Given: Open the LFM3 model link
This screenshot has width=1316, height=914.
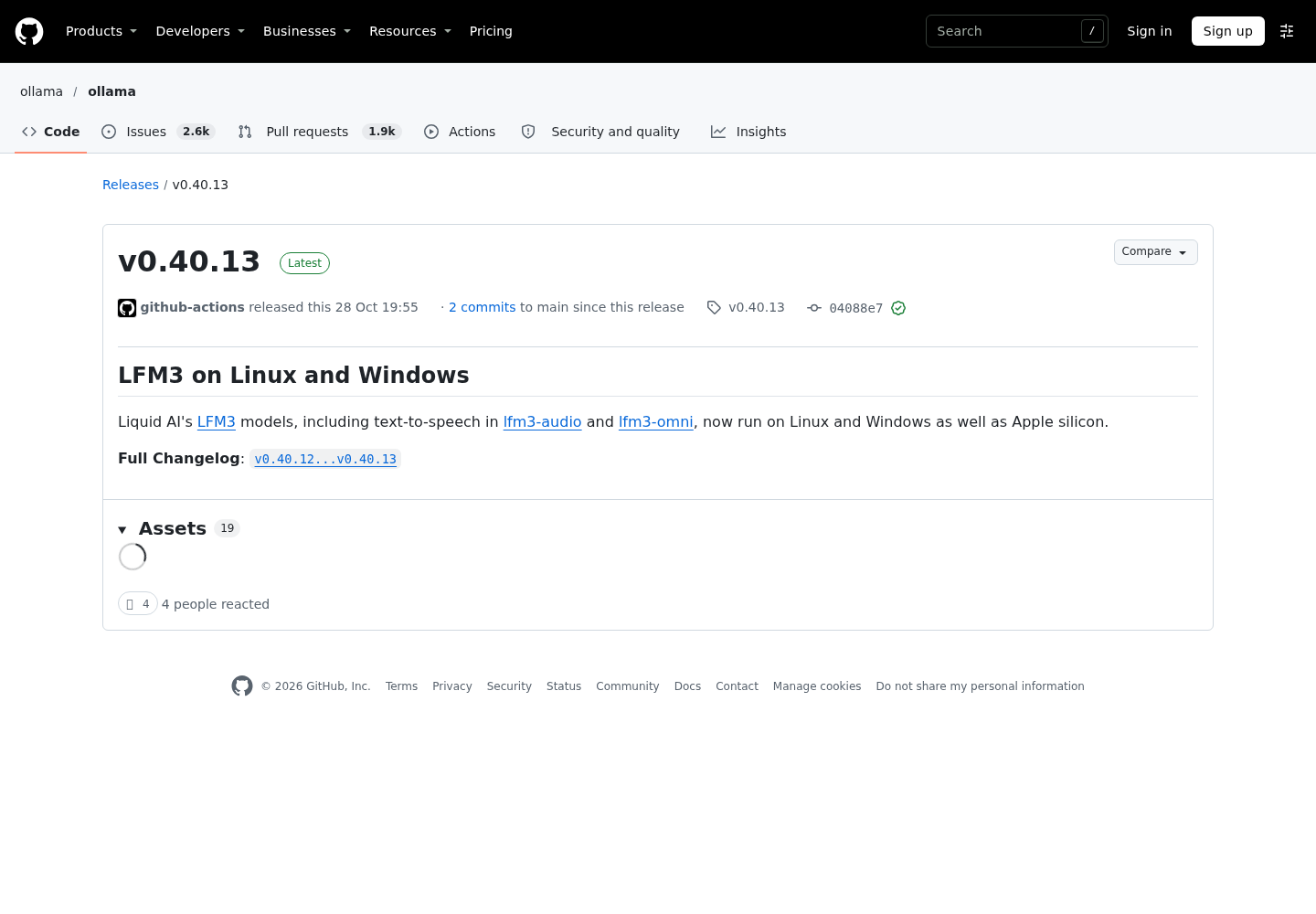Looking at the screenshot, I should click(x=217, y=422).
